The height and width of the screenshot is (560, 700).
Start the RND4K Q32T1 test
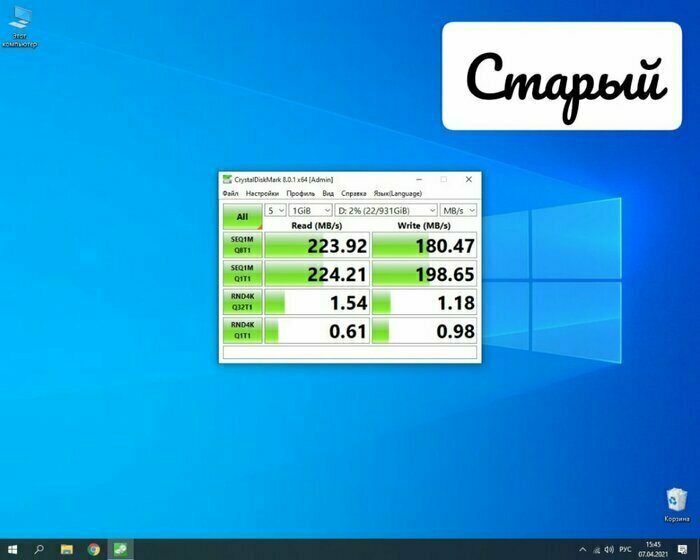[x=242, y=302]
